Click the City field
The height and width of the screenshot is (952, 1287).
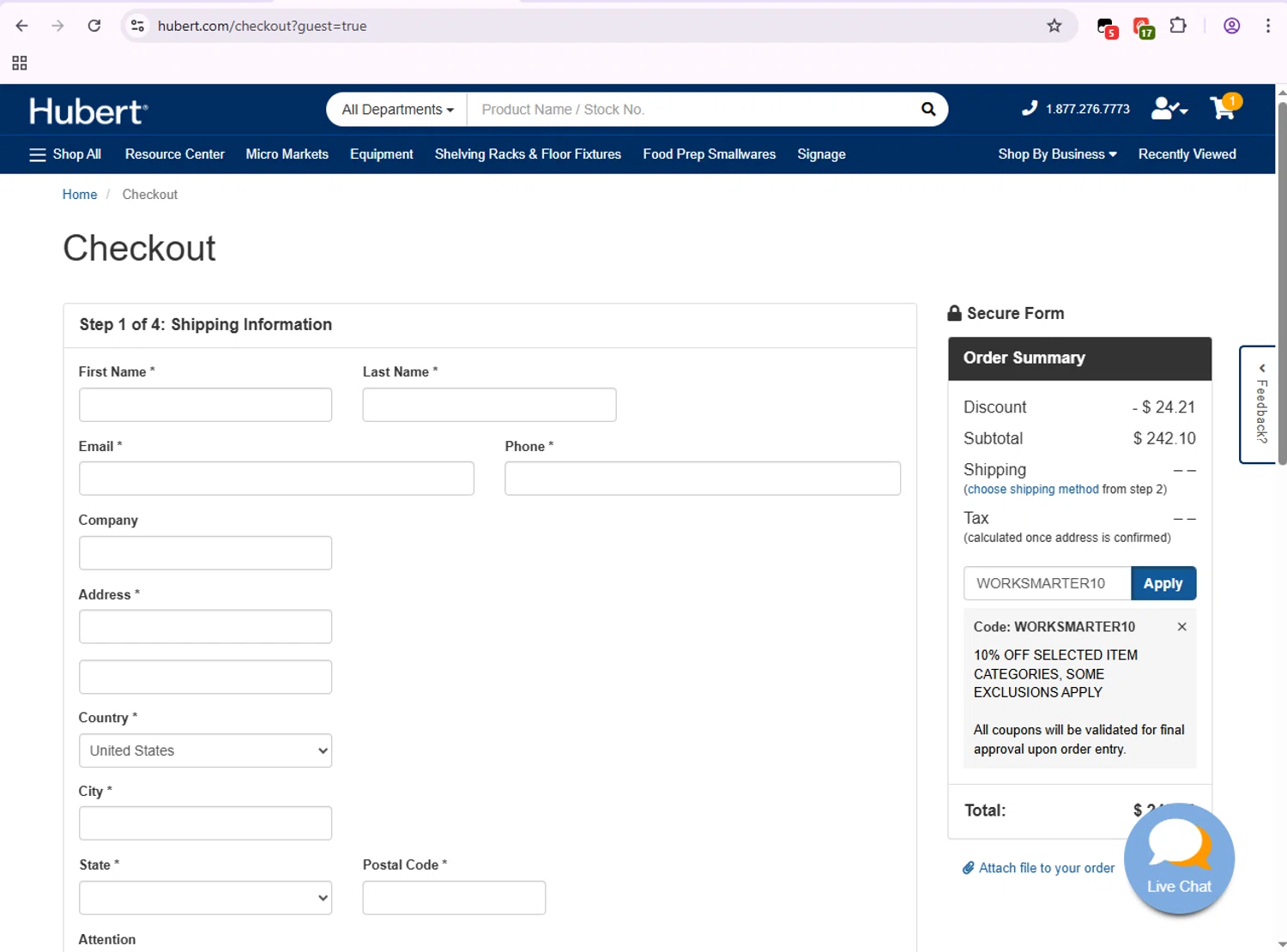[x=205, y=823]
